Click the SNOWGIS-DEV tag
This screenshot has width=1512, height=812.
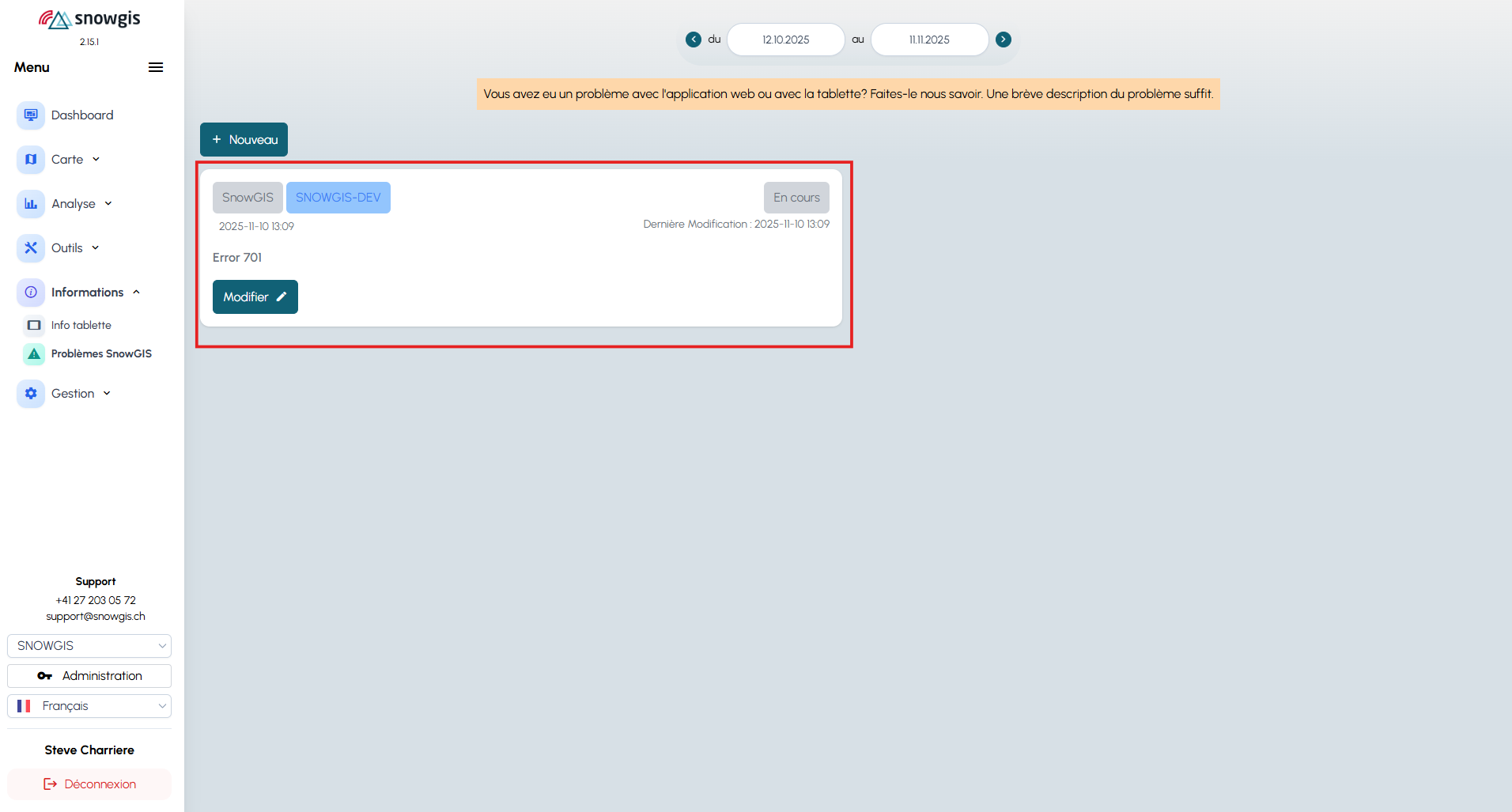pyautogui.click(x=338, y=198)
